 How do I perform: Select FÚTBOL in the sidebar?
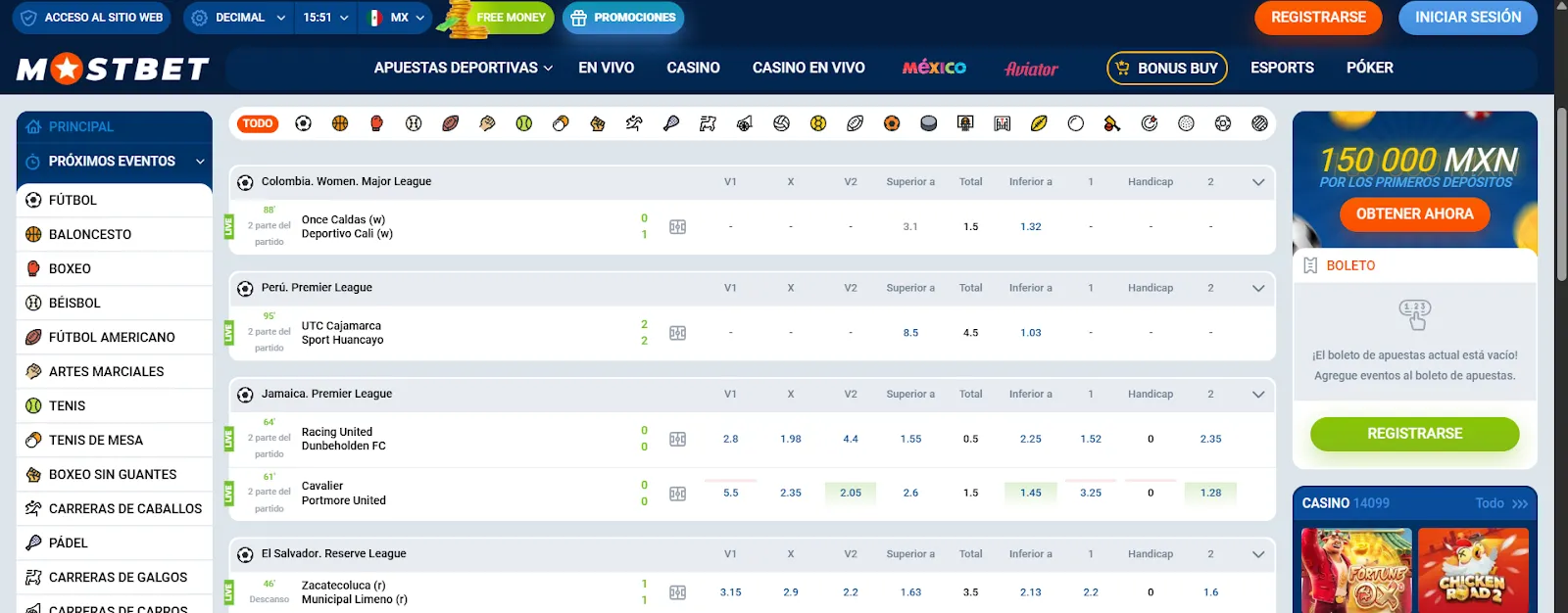115,200
